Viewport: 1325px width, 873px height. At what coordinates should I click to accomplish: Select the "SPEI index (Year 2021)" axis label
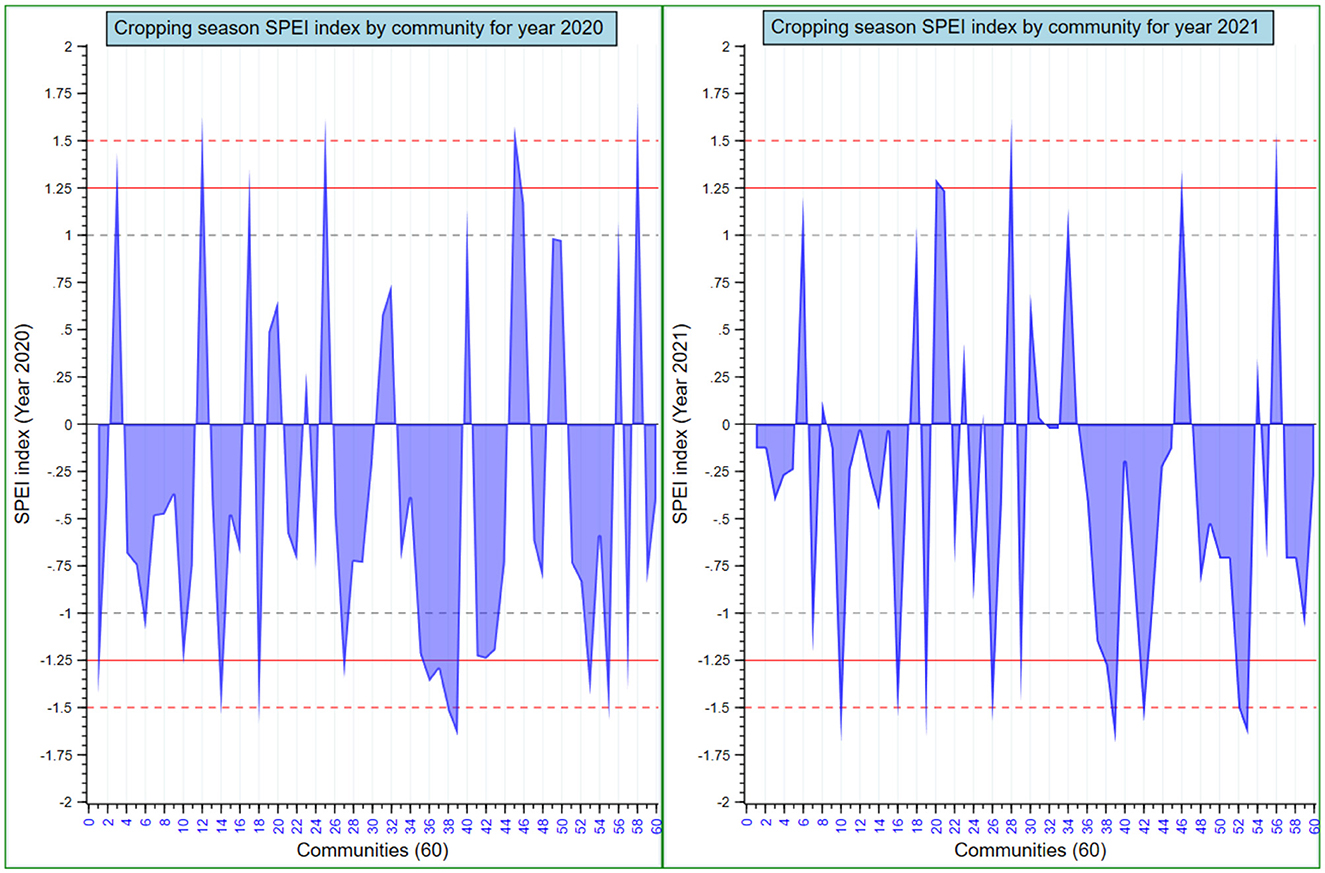click(680, 424)
